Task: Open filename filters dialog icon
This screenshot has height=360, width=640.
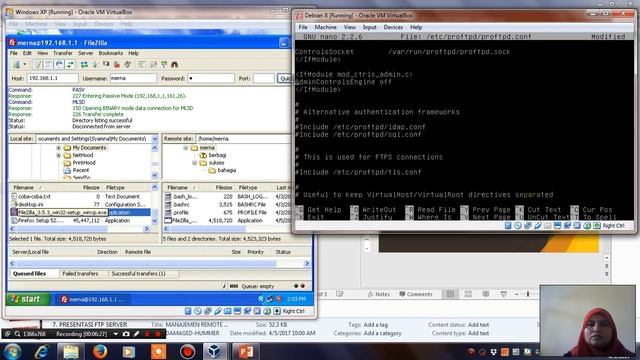Action: tap(142, 64)
